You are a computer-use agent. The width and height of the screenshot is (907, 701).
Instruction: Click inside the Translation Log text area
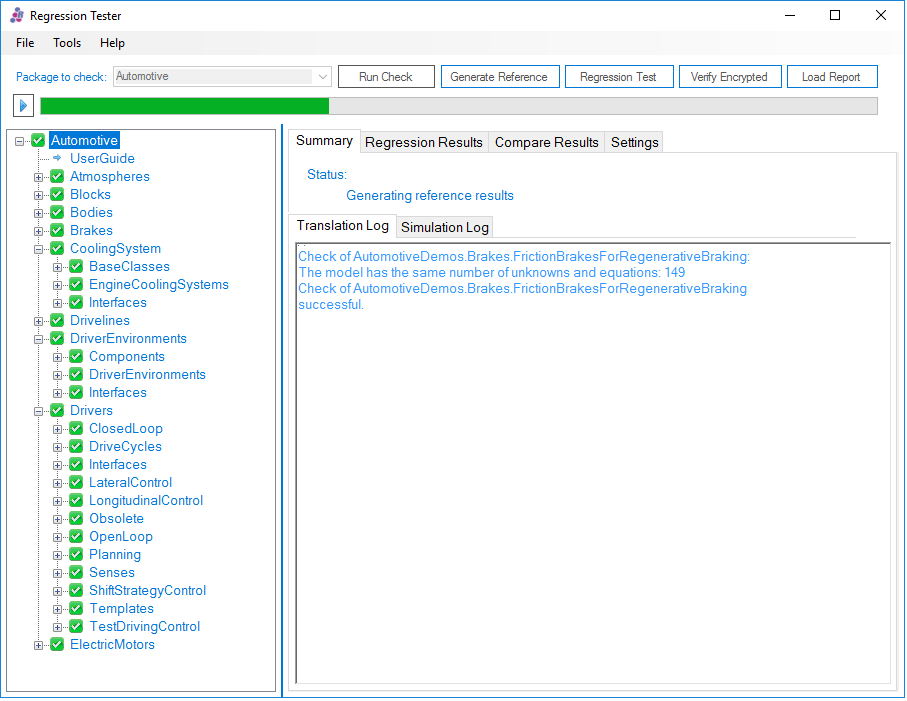click(593, 463)
